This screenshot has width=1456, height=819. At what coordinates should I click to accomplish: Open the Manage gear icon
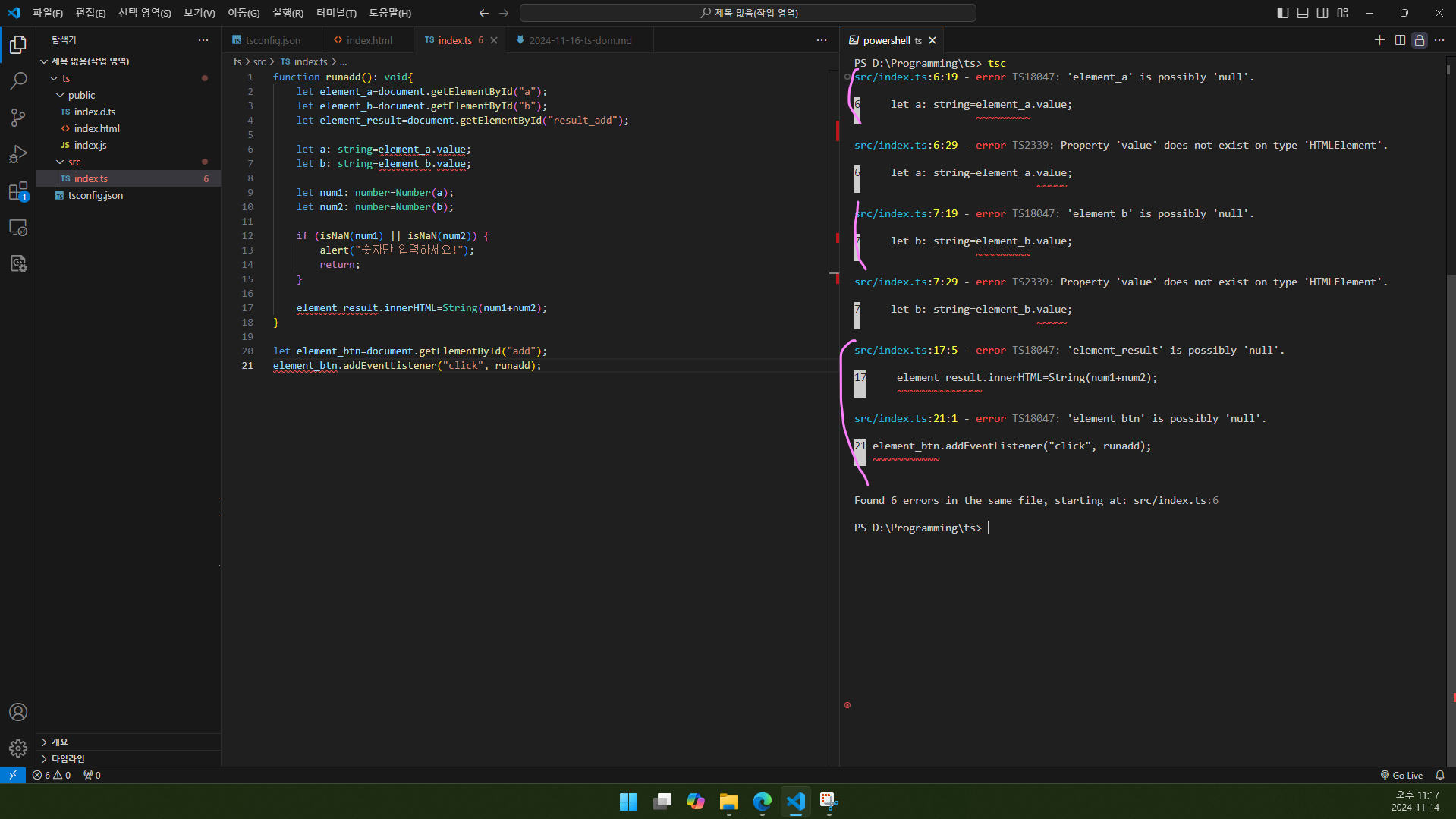18,748
